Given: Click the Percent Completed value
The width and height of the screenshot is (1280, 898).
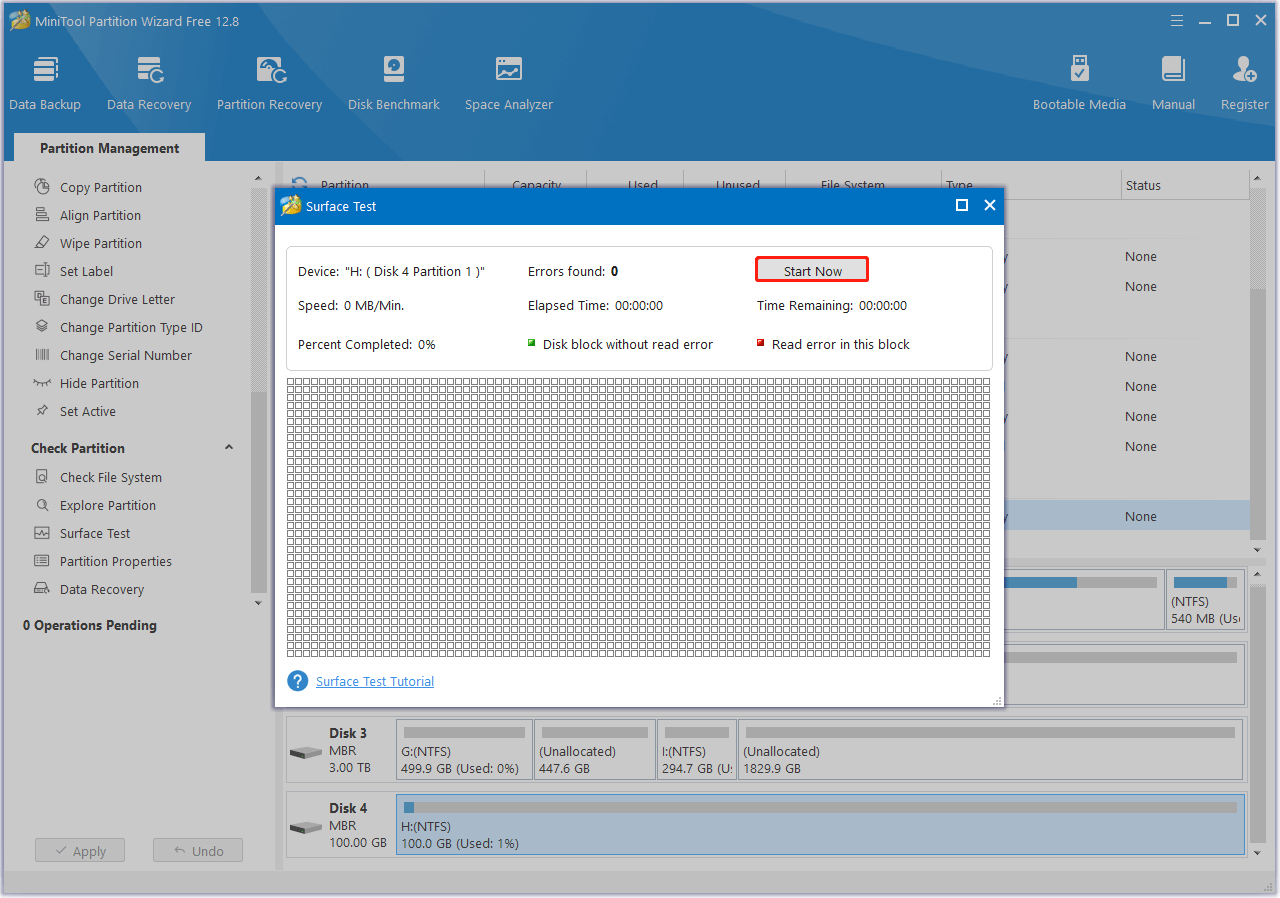Looking at the screenshot, I should coord(427,344).
